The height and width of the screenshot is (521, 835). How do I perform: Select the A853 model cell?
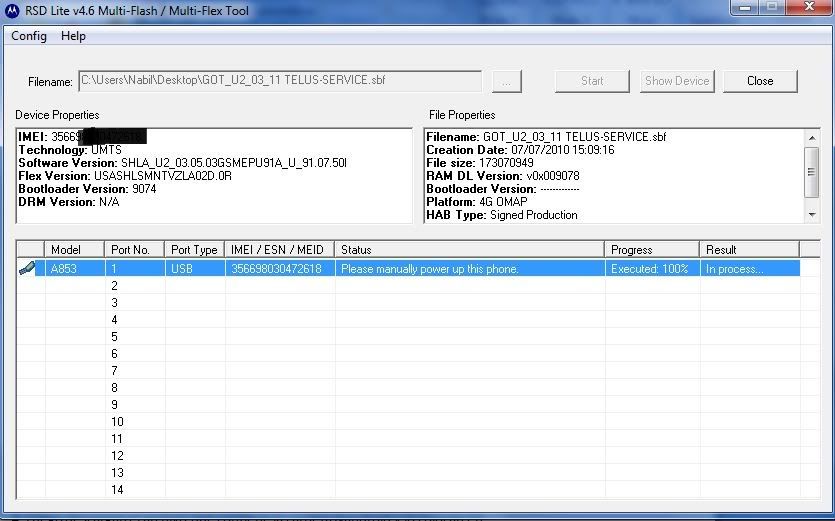[75, 268]
